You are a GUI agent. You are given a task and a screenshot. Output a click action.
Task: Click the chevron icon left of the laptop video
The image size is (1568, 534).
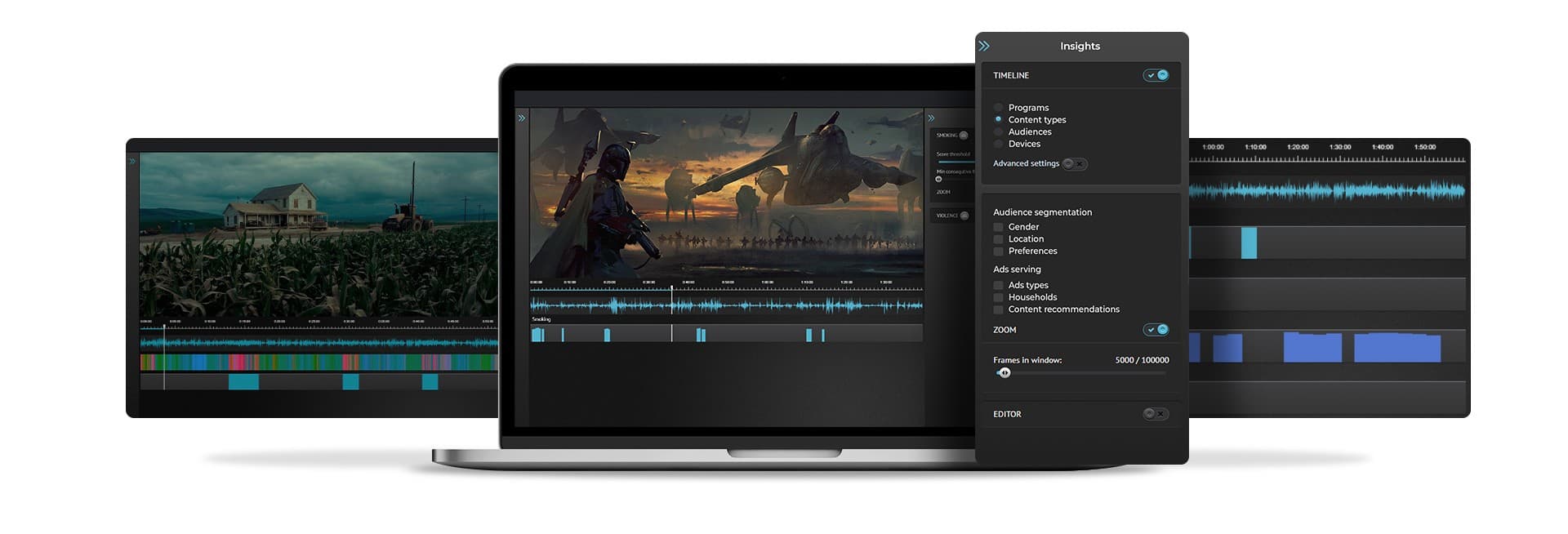(522, 118)
